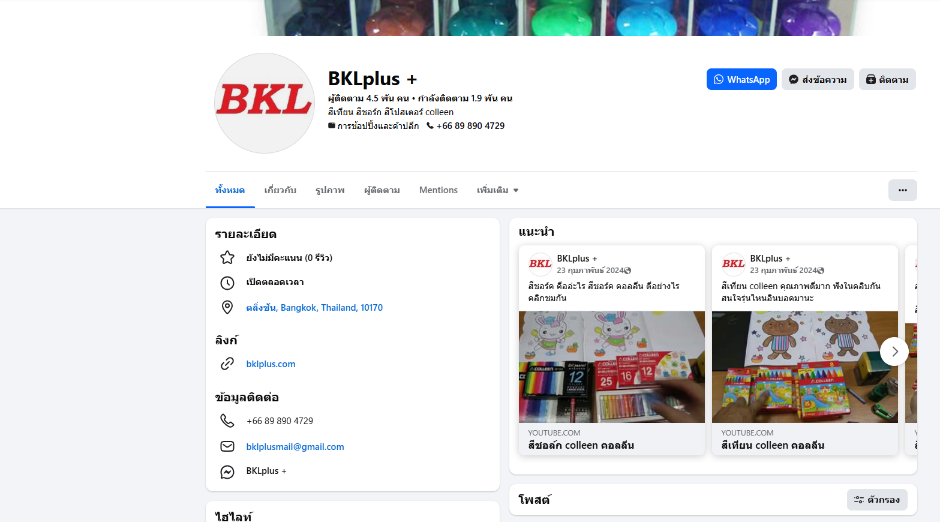The image size is (940, 522).
Task: Open the three-dots more options button
Action: tap(902, 190)
